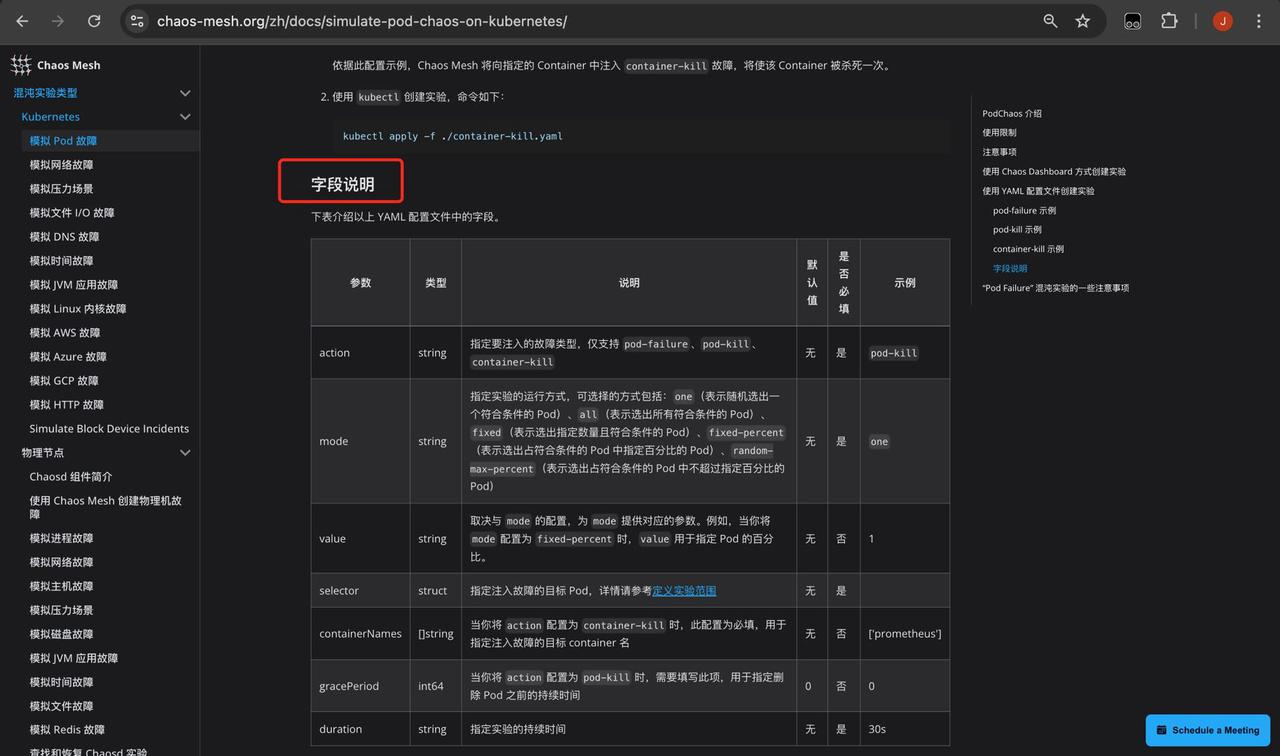
Task: Reload the current page
Action: (x=94, y=20)
